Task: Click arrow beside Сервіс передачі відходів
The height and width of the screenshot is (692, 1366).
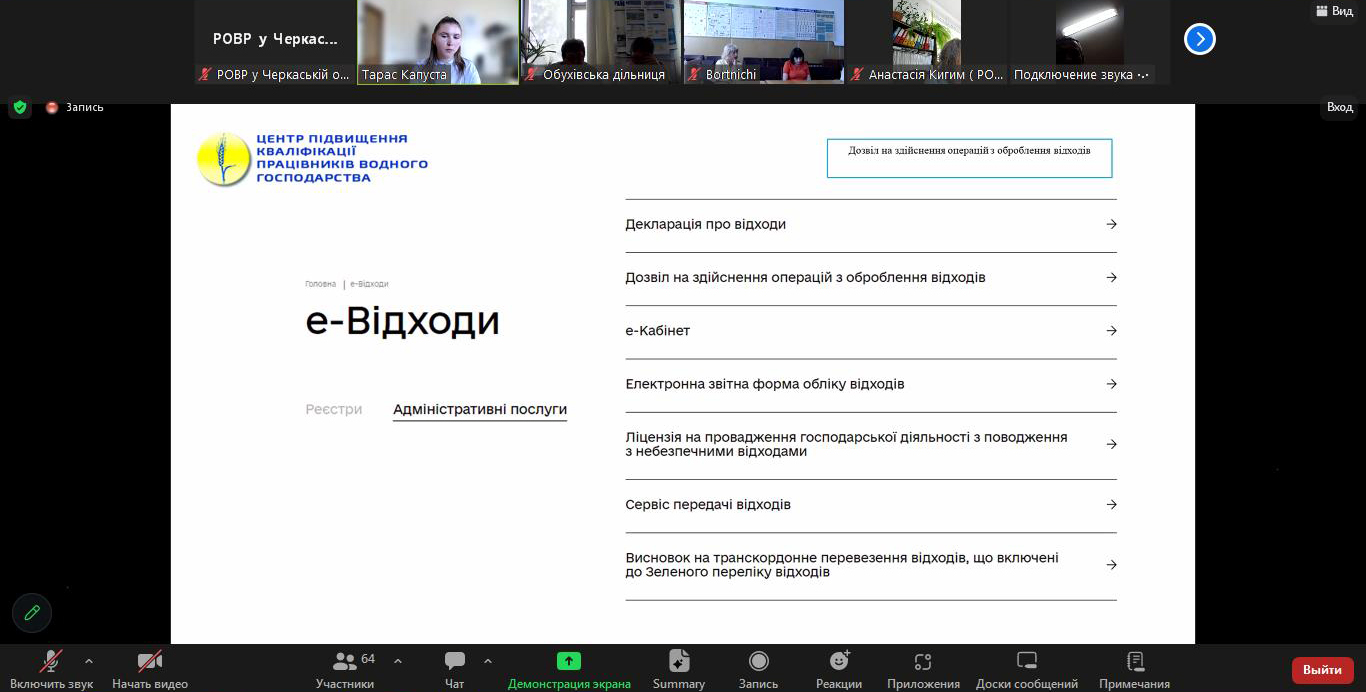Action: [x=1111, y=505]
